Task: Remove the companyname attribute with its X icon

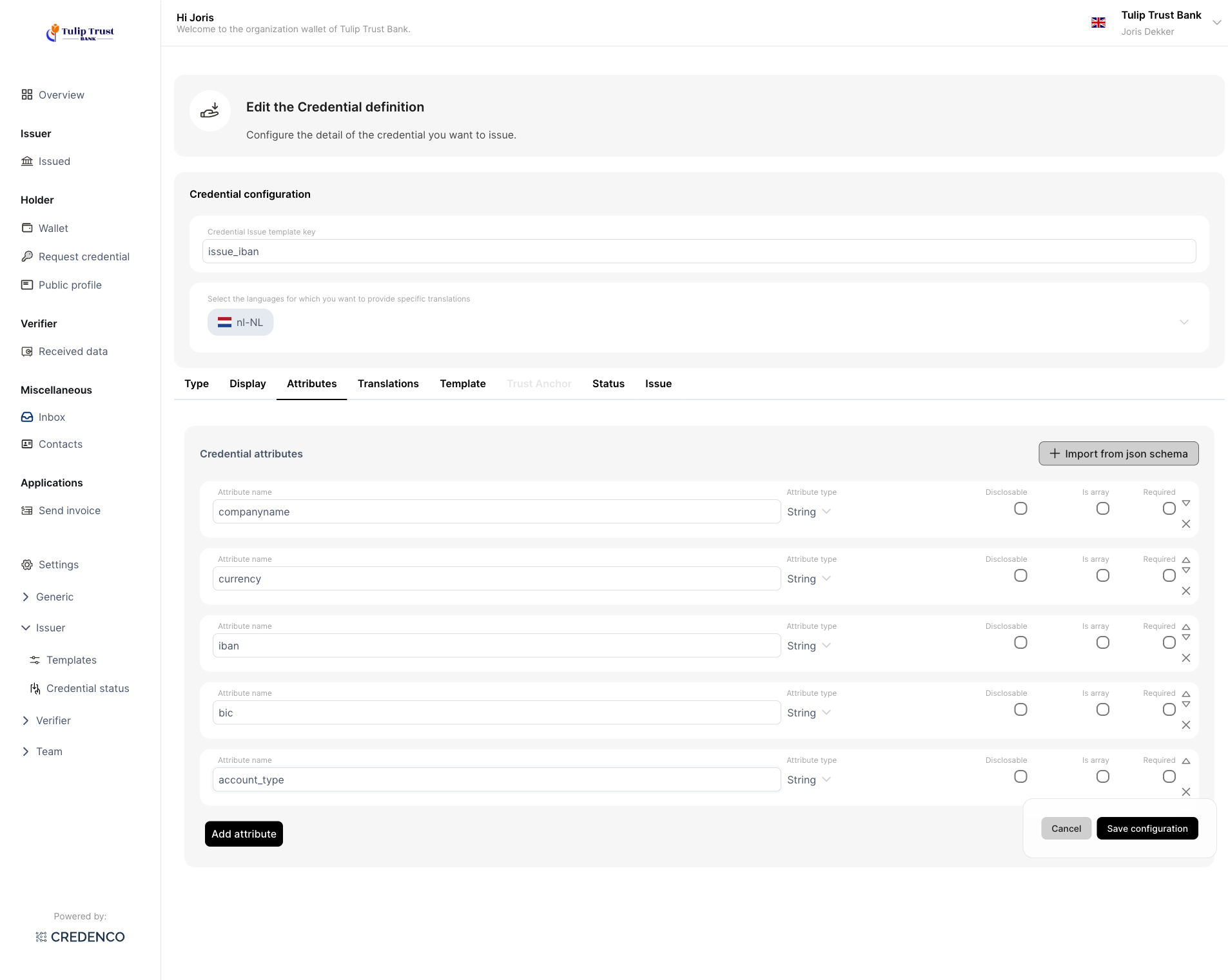Action: pos(1185,524)
